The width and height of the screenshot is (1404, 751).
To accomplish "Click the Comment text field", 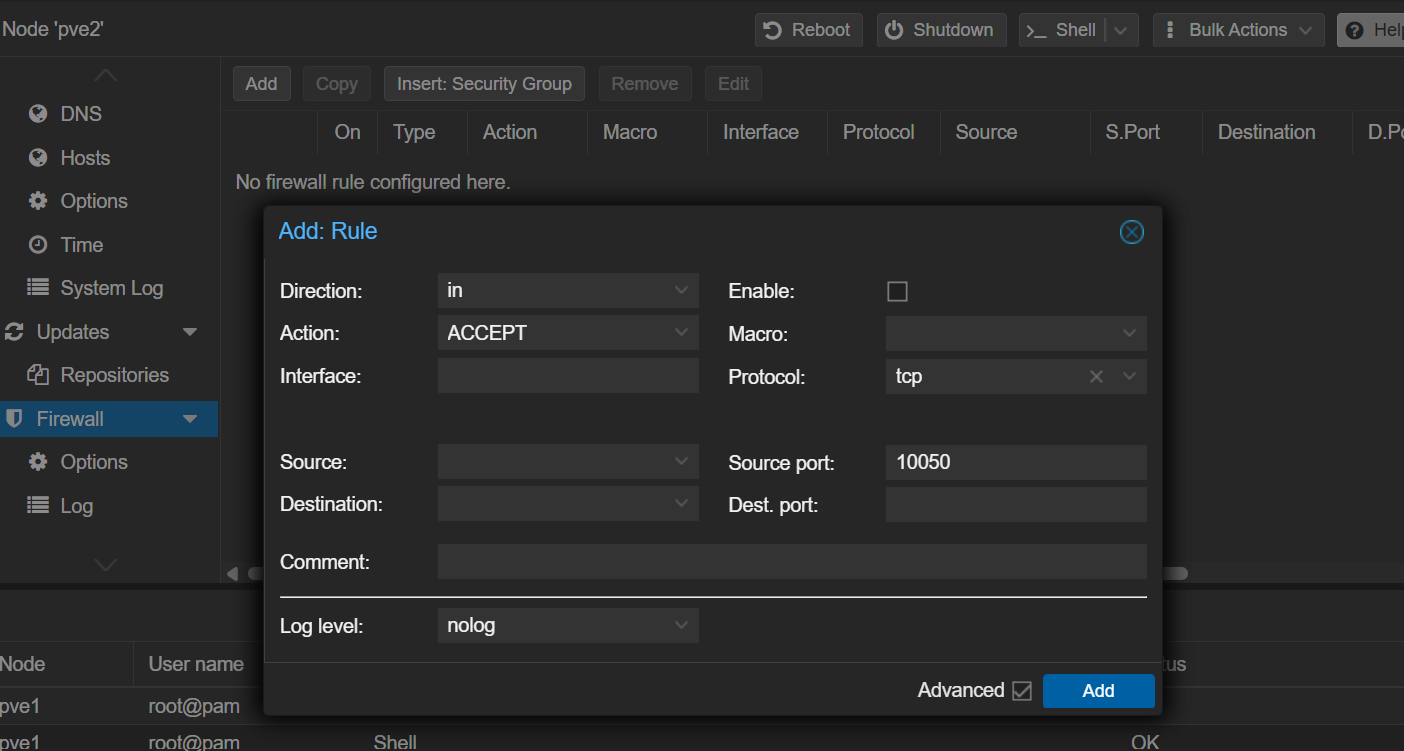I will click(x=791, y=562).
